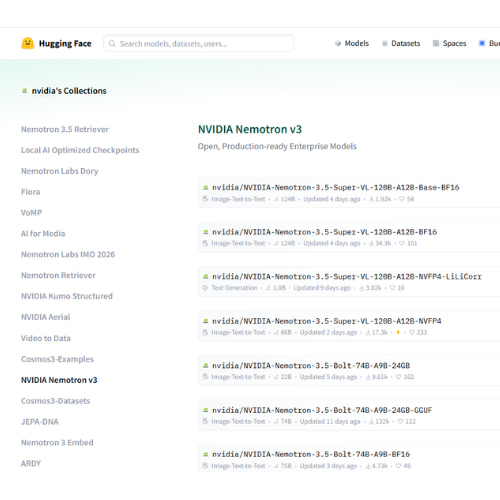
Task: Click nvidia avatar on Super-VL-120B-A12B-NVFP4 card
Action: tap(206, 321)
